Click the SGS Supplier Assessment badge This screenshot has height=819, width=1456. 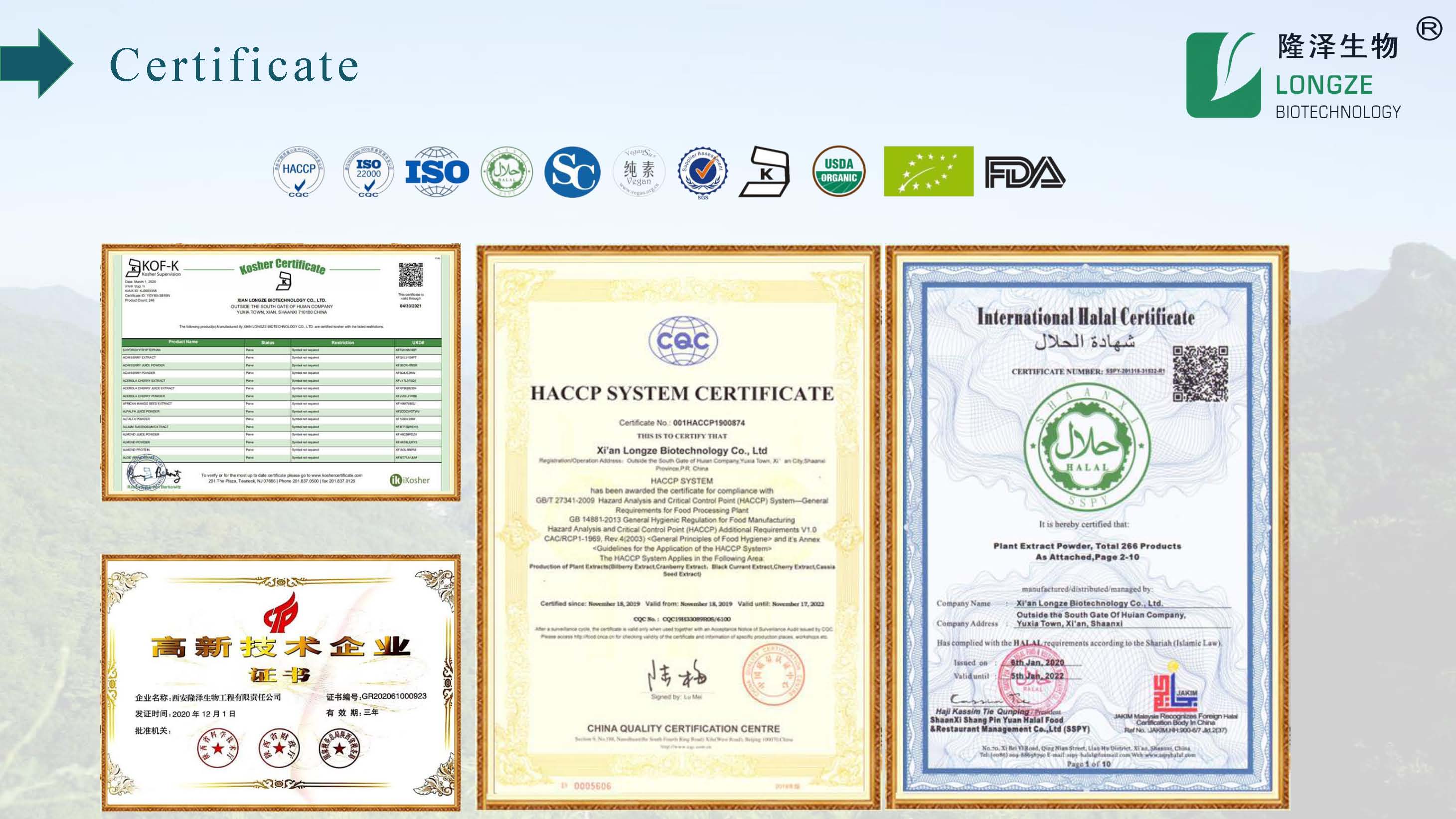(702, 173)
